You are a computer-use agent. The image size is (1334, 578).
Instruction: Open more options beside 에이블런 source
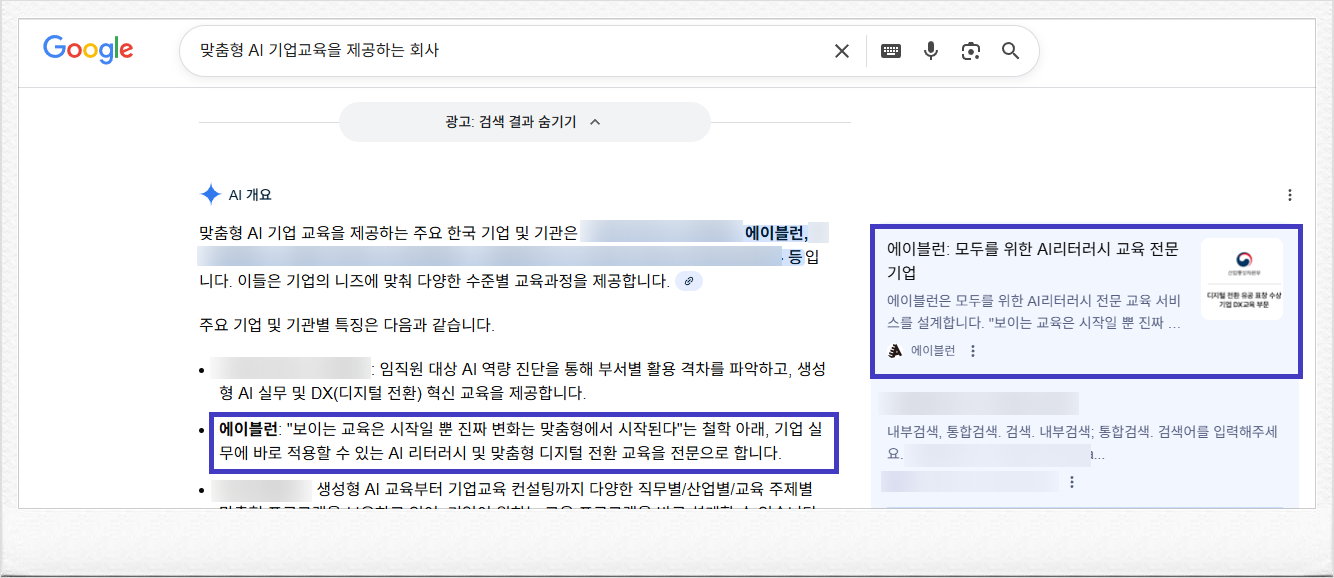[973, 351]
